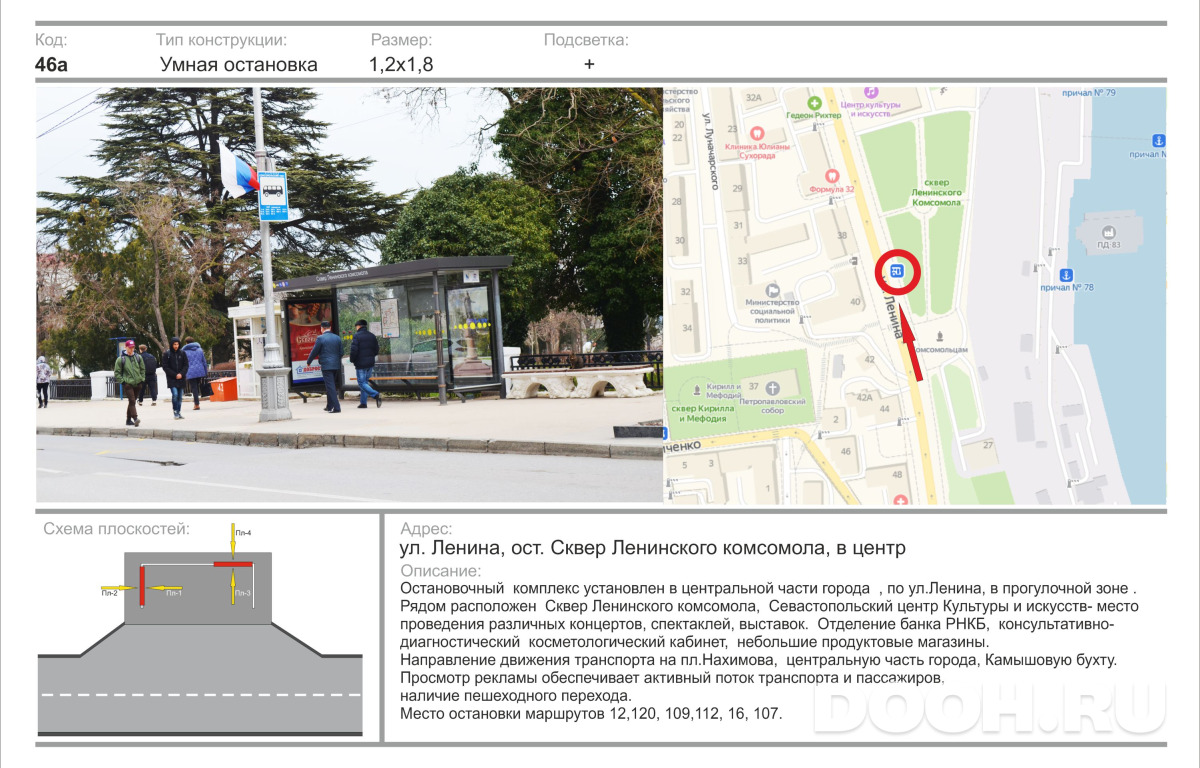Viewport: 1200px width, 768px height.
Task: Click the line starting Остановочный комплекс установлен
Action: click(x=768, y=588)
